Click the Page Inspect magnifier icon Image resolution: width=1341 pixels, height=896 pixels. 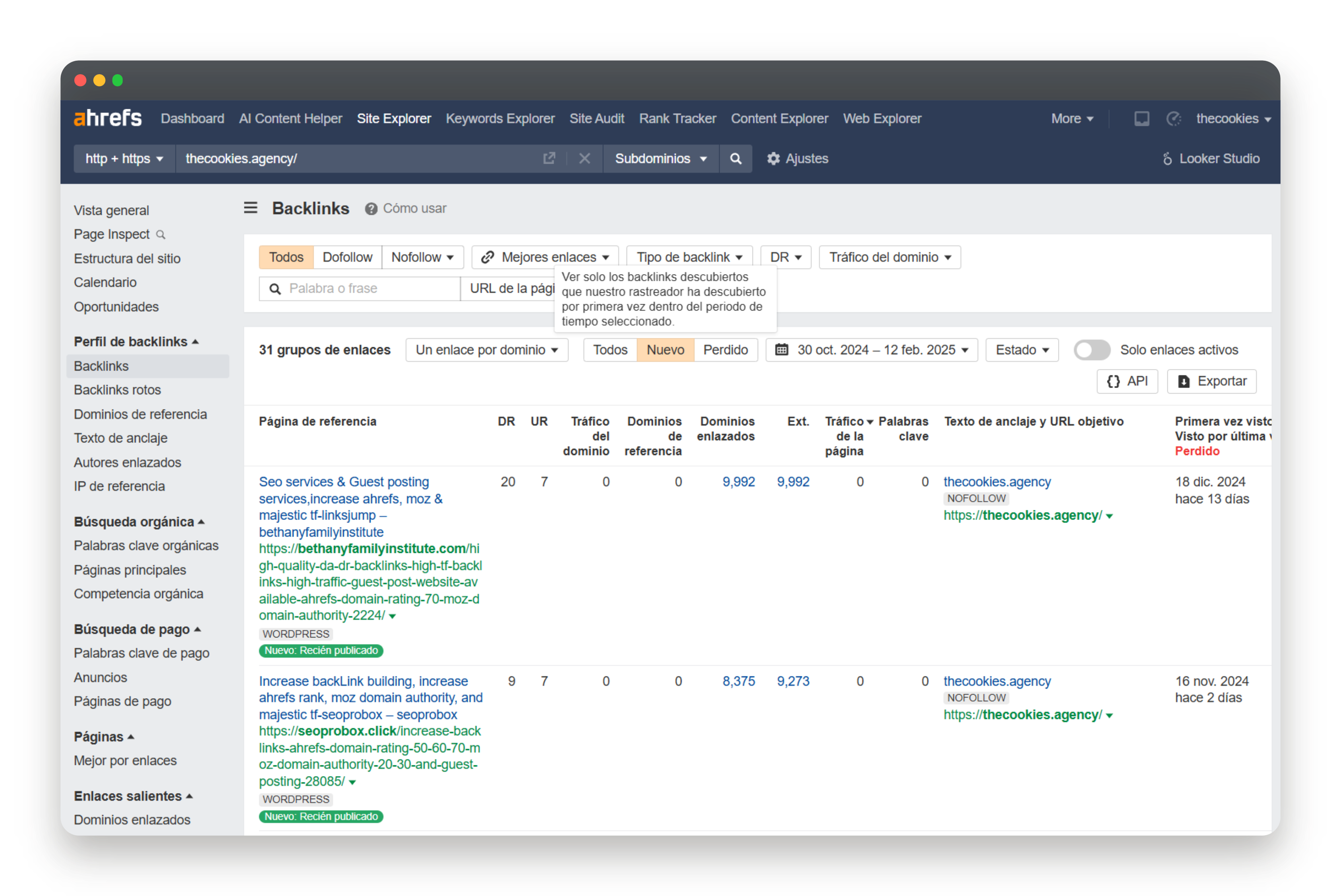pos(161,235)
